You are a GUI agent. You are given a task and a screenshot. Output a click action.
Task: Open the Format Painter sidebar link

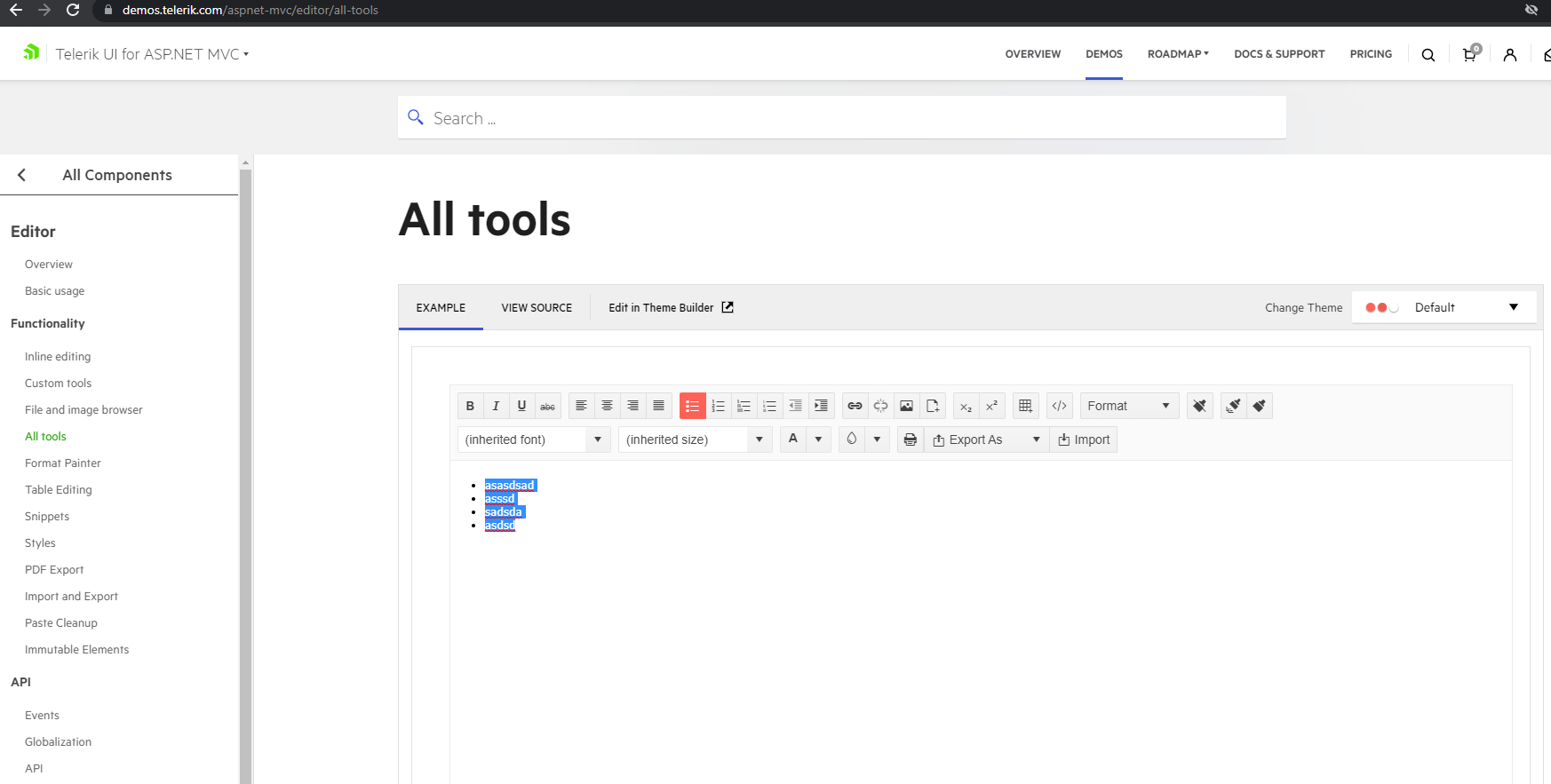click(63, 463)
